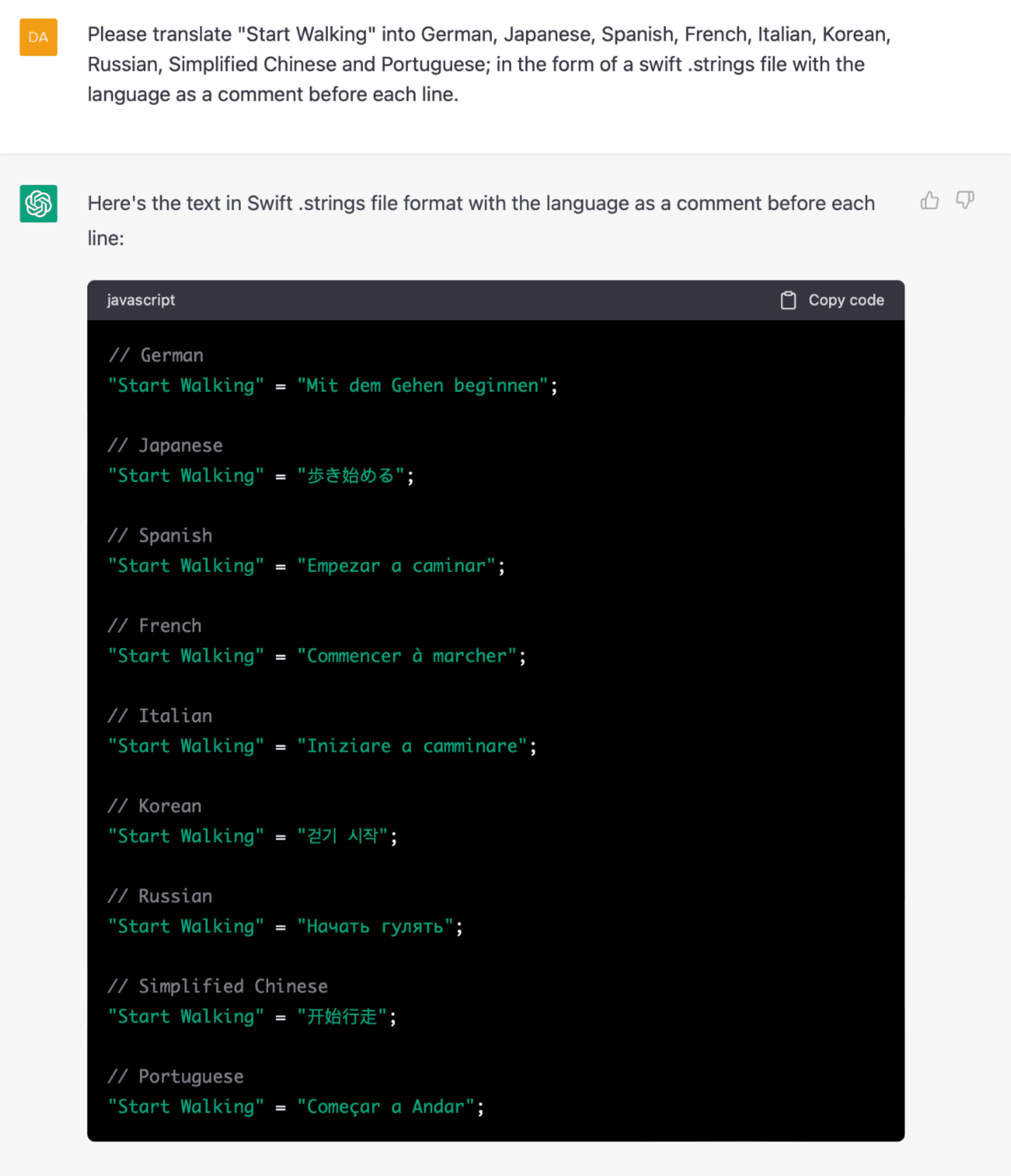
Task: Click the clipboard icon in code header
Action: pyautogui.click(x=789, y=300)
